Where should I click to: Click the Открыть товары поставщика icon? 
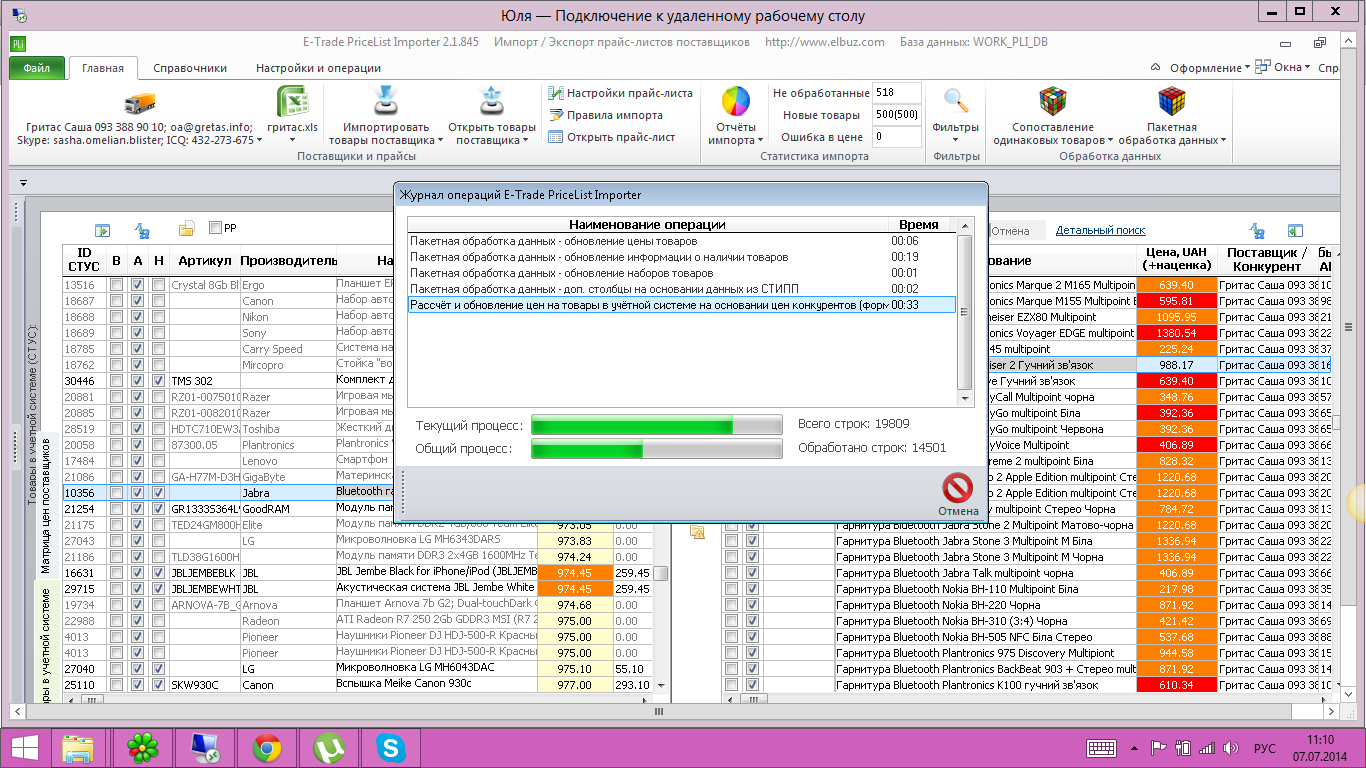tap(491, 101)
